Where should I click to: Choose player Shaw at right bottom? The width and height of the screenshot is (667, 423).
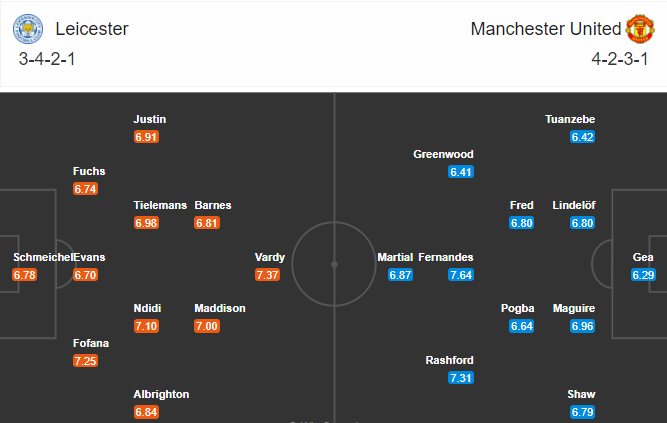click(x=581, y=394)
